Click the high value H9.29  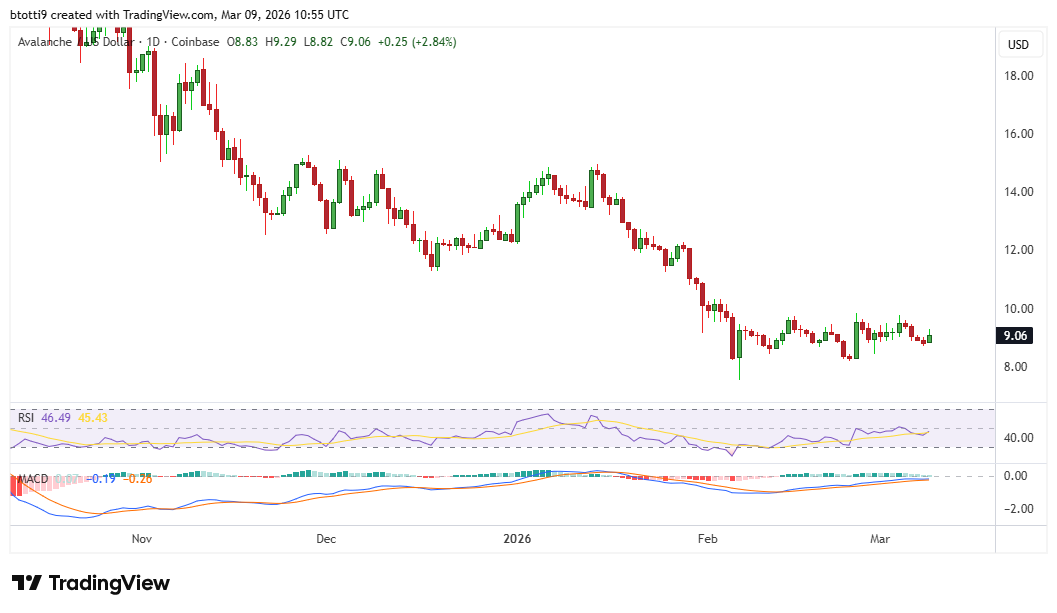279,42
